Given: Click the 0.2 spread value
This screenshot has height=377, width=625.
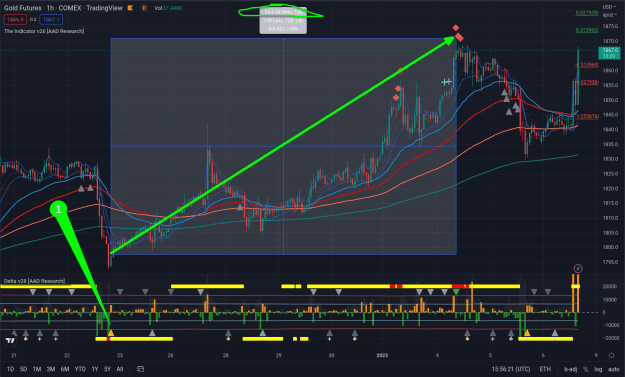Looking at the screenshot, I should pyautogui.click(x=33, y=20).
